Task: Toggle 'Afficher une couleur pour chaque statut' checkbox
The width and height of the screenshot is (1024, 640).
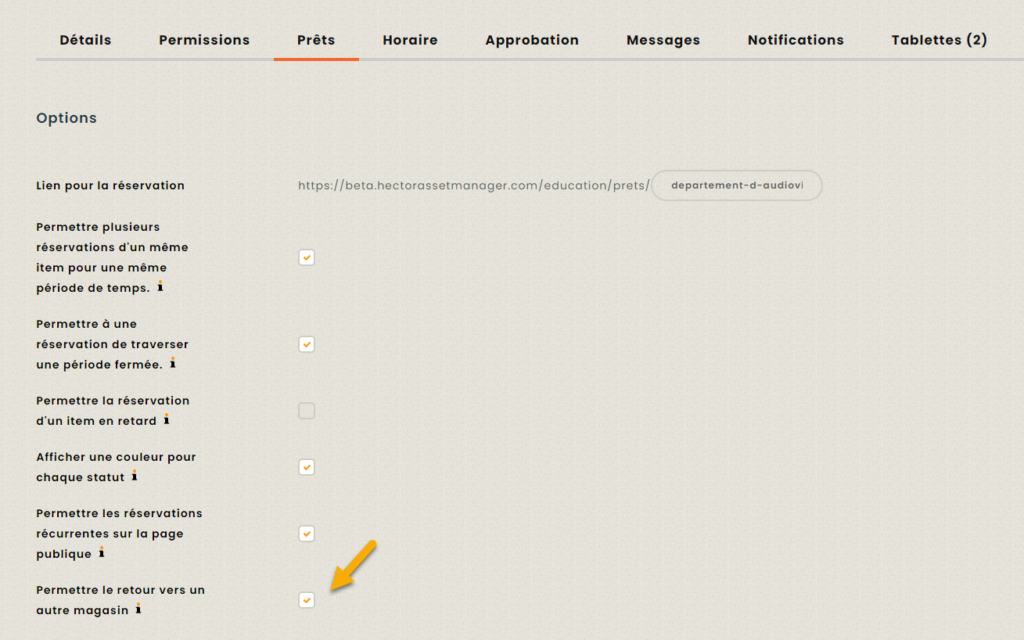Action: [x=307, y=467]
